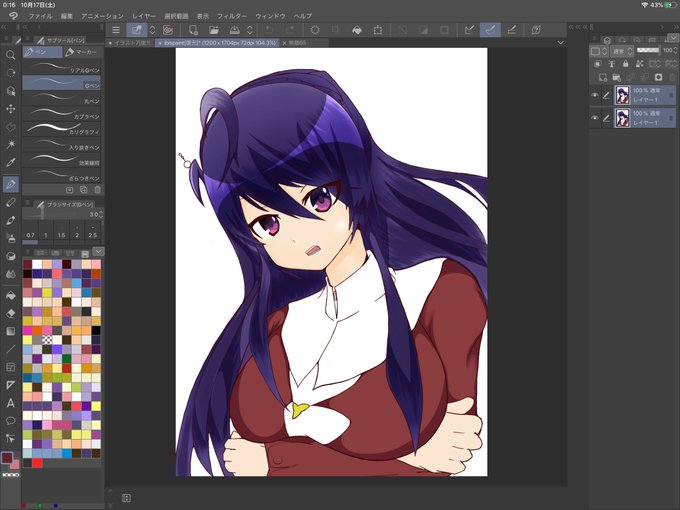This screenshot has width=680, height=510.
Task: Select the Straight line figure tool
Action: click(10, 349)
